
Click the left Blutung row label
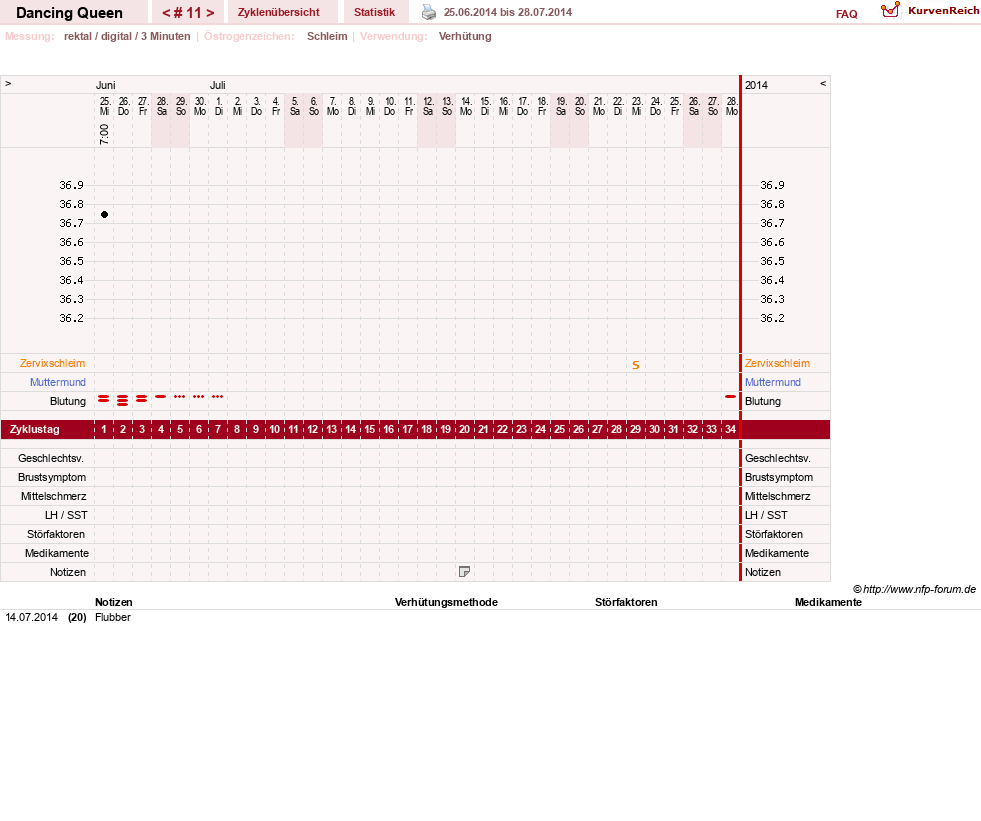coord(68,402)
